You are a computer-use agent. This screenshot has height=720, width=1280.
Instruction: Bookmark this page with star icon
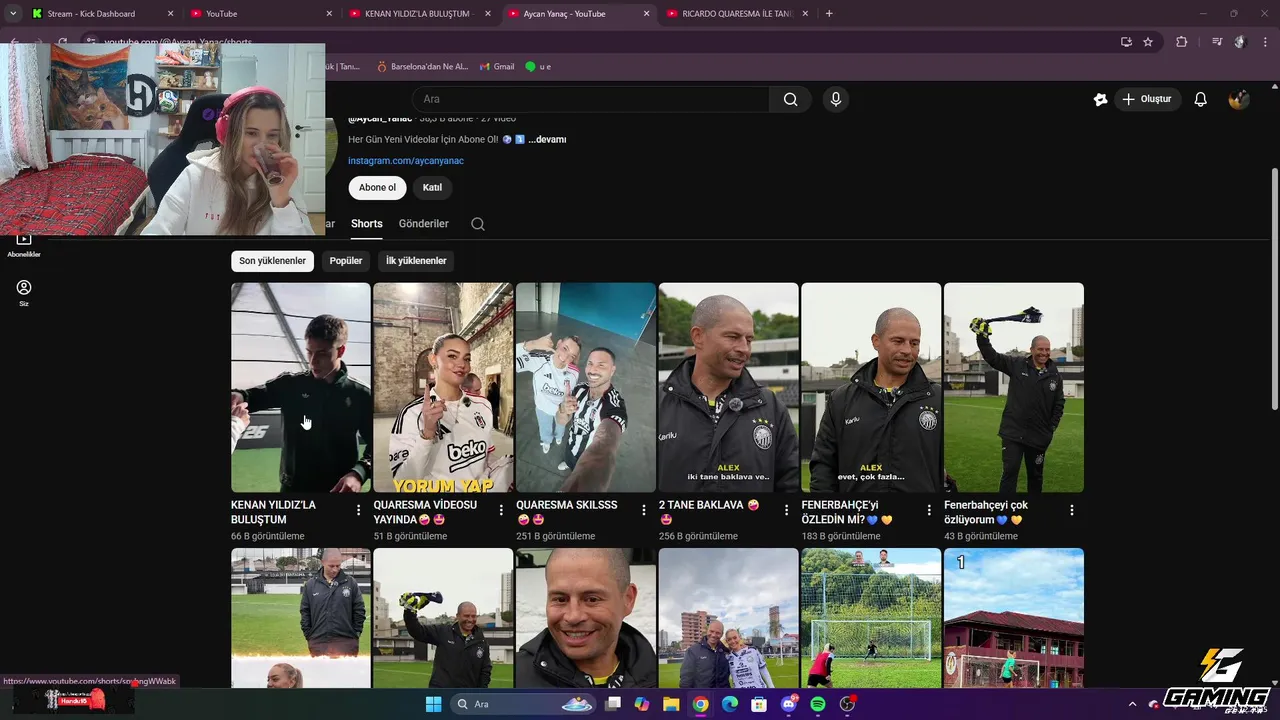(1148, 42)
